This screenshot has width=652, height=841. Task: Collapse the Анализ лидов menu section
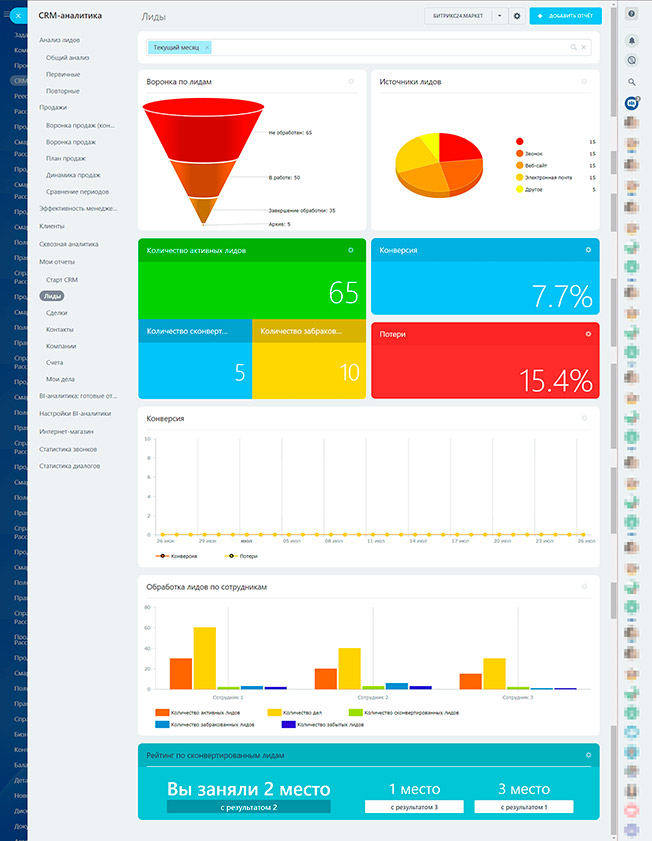tap(59, 40)
